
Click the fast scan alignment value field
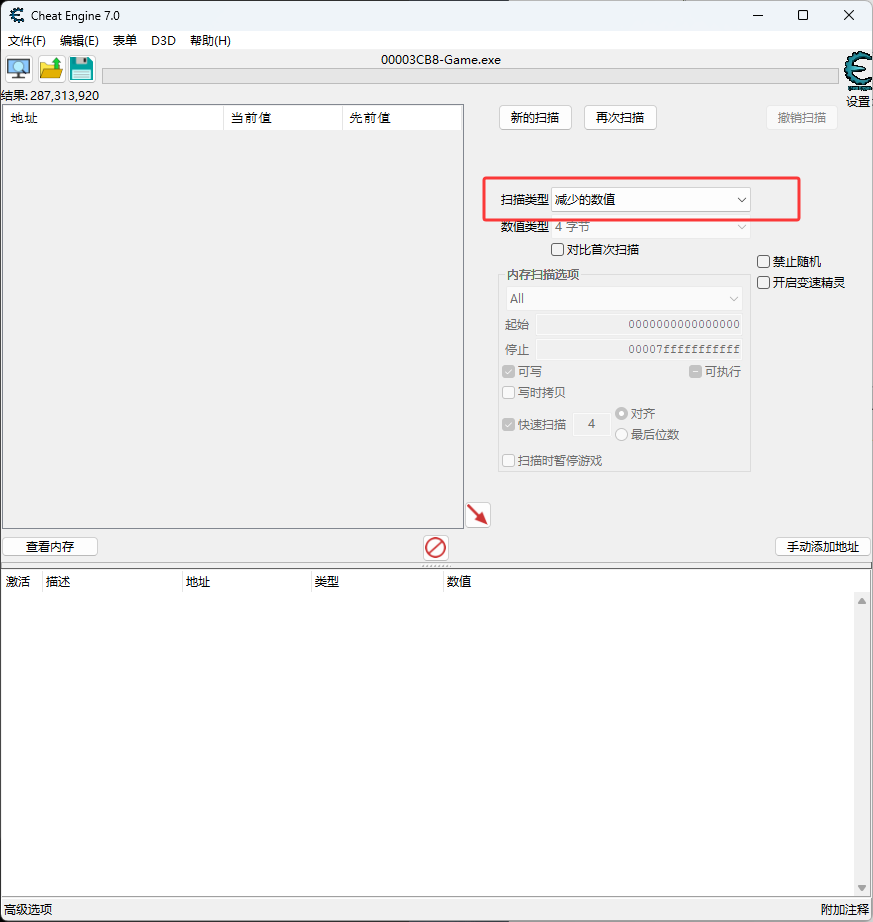[x=591, y=424]
